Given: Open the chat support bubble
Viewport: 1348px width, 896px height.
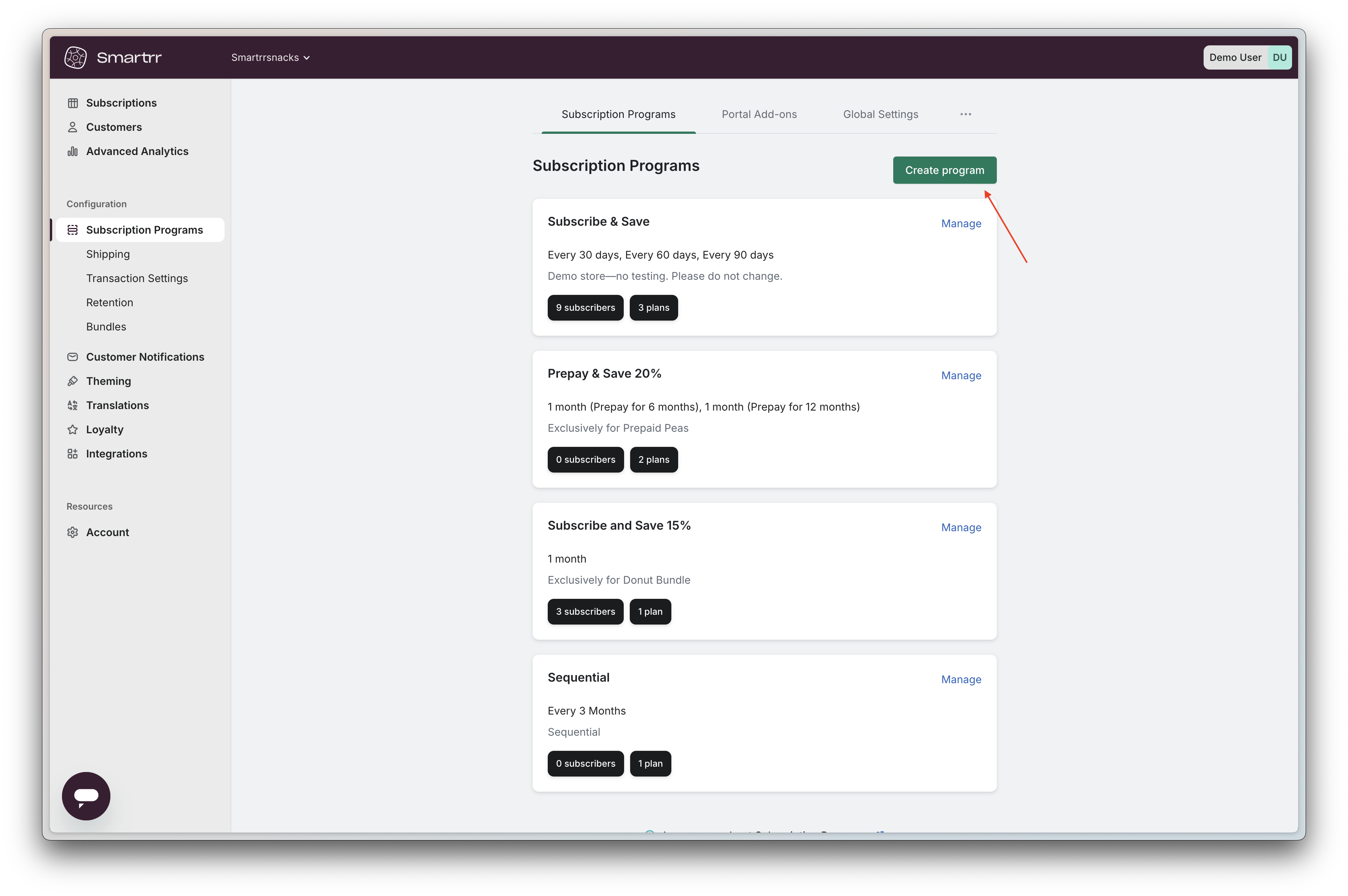Looking at the screenshot, I should 86,795.
